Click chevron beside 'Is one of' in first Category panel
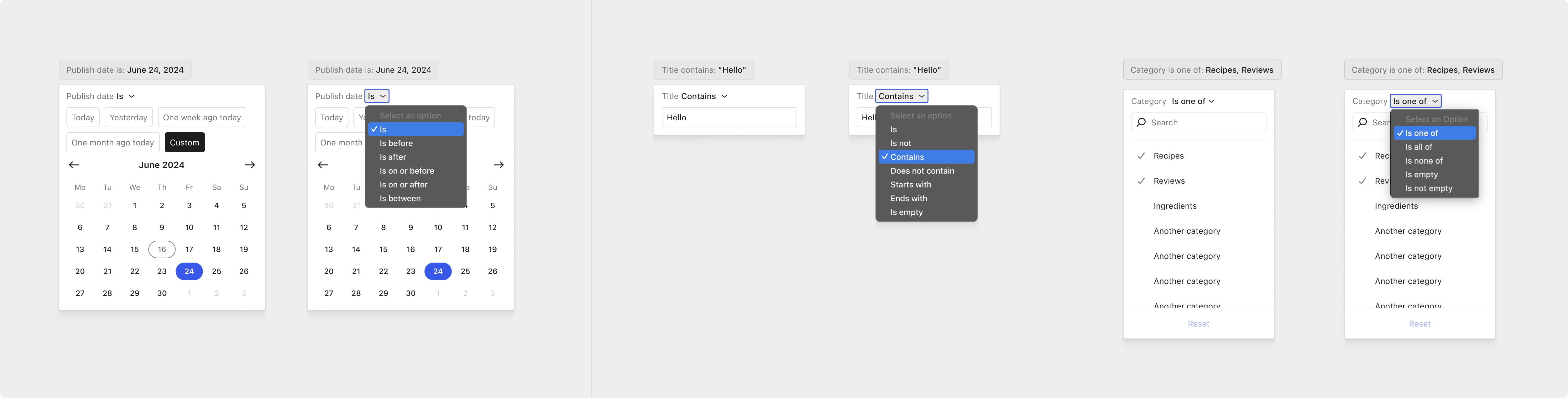This screenshot has width=1568, height=398. click(1211, 101)
